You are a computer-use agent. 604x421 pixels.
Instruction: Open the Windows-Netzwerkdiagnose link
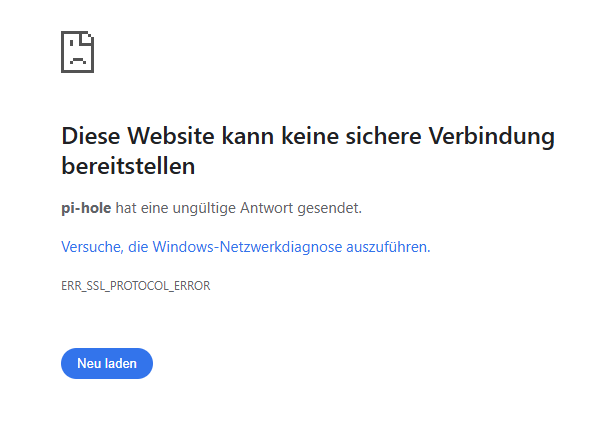(x=247, y=247)
